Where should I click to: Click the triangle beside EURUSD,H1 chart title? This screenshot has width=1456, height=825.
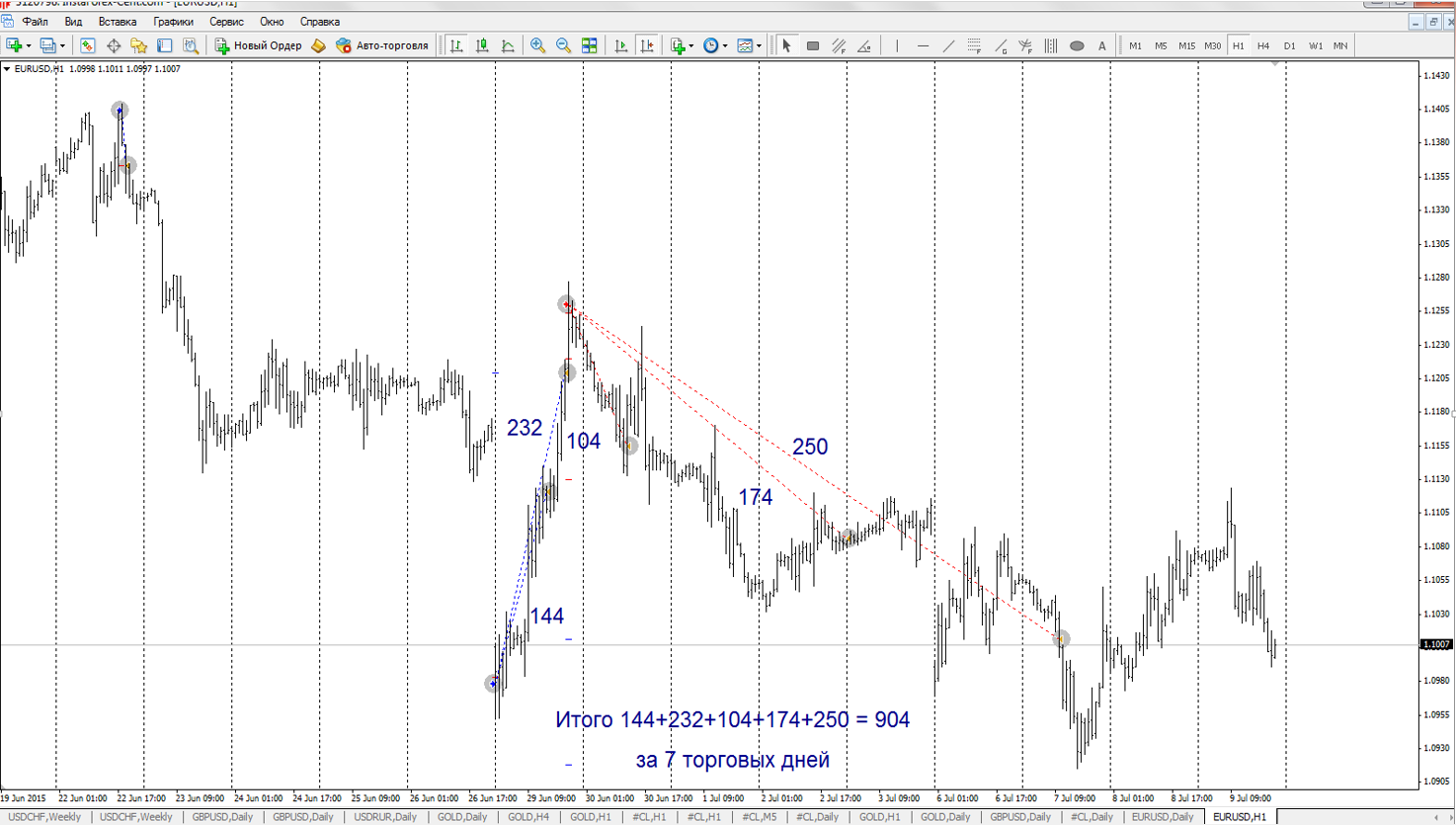(x=7, y=69)
